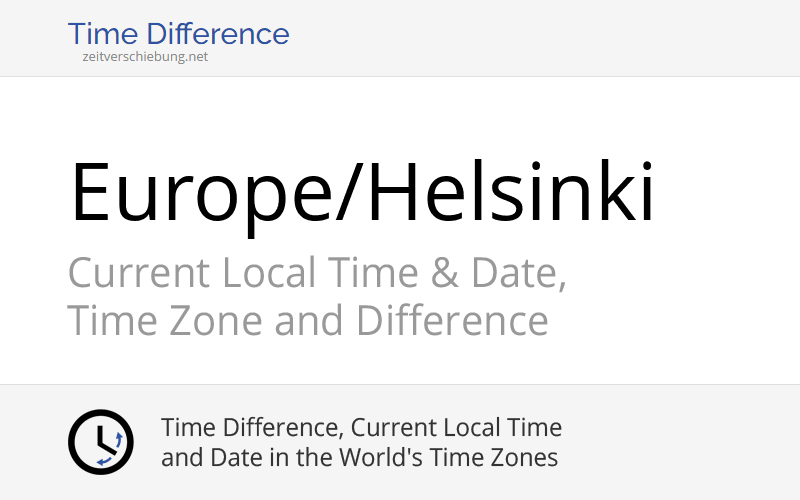
Task: Click the word 'Difference' in the header logo
Action: [x=218, y=34]
